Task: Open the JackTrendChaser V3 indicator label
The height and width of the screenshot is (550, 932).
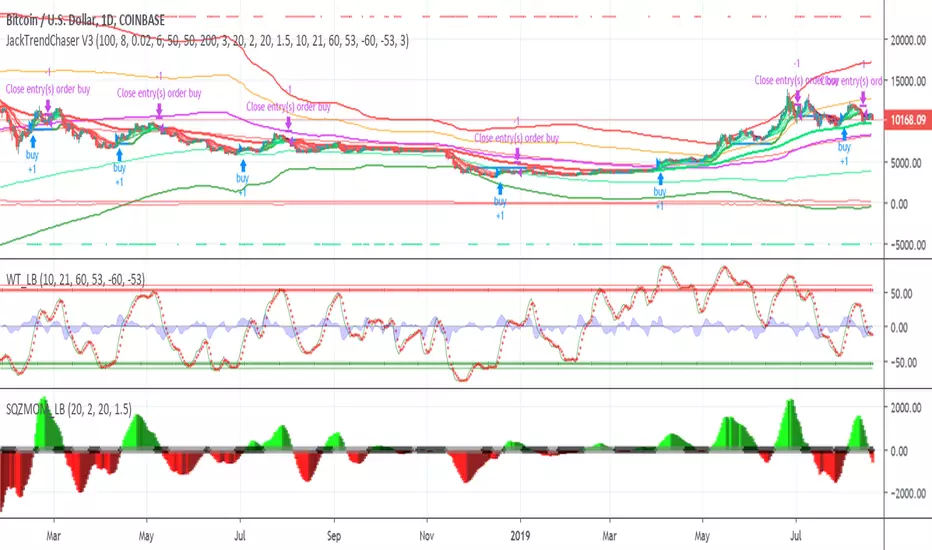Action: [207, 41]
